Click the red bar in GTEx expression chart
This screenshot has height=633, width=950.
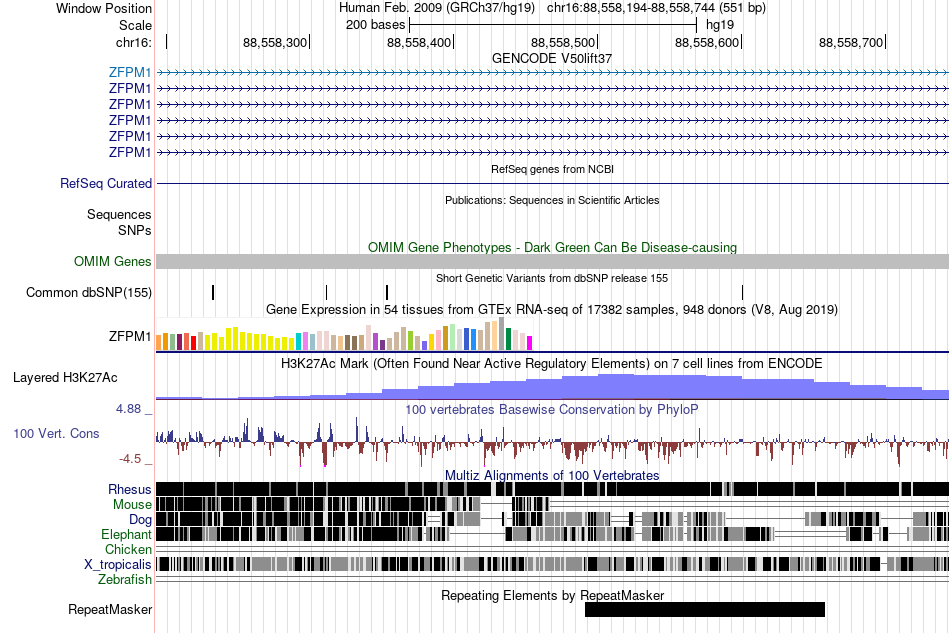(193, 343)
